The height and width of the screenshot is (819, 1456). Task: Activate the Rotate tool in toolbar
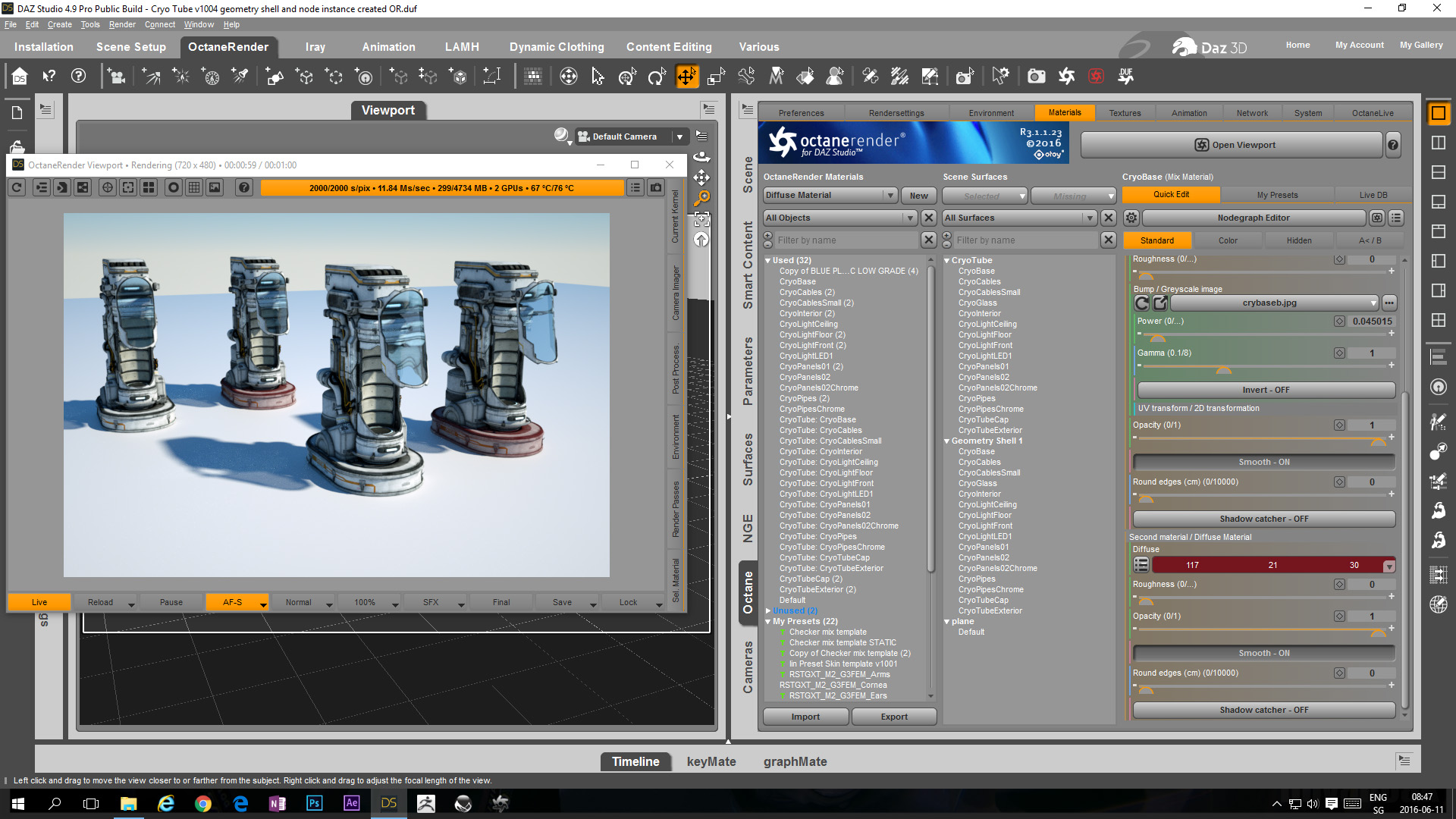[657, 77]
